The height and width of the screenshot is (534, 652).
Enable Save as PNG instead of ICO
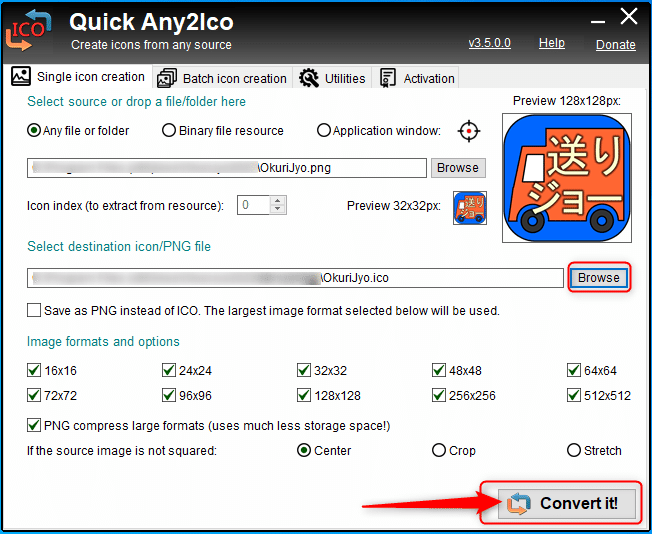pyautogui.click(x=34, y=310)
